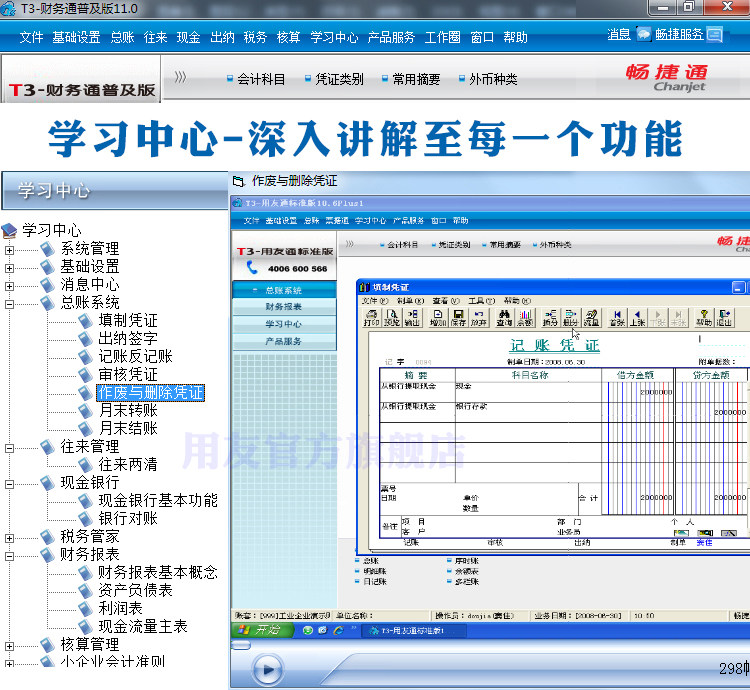Select 利润表 in the tree

pos(121,608)
